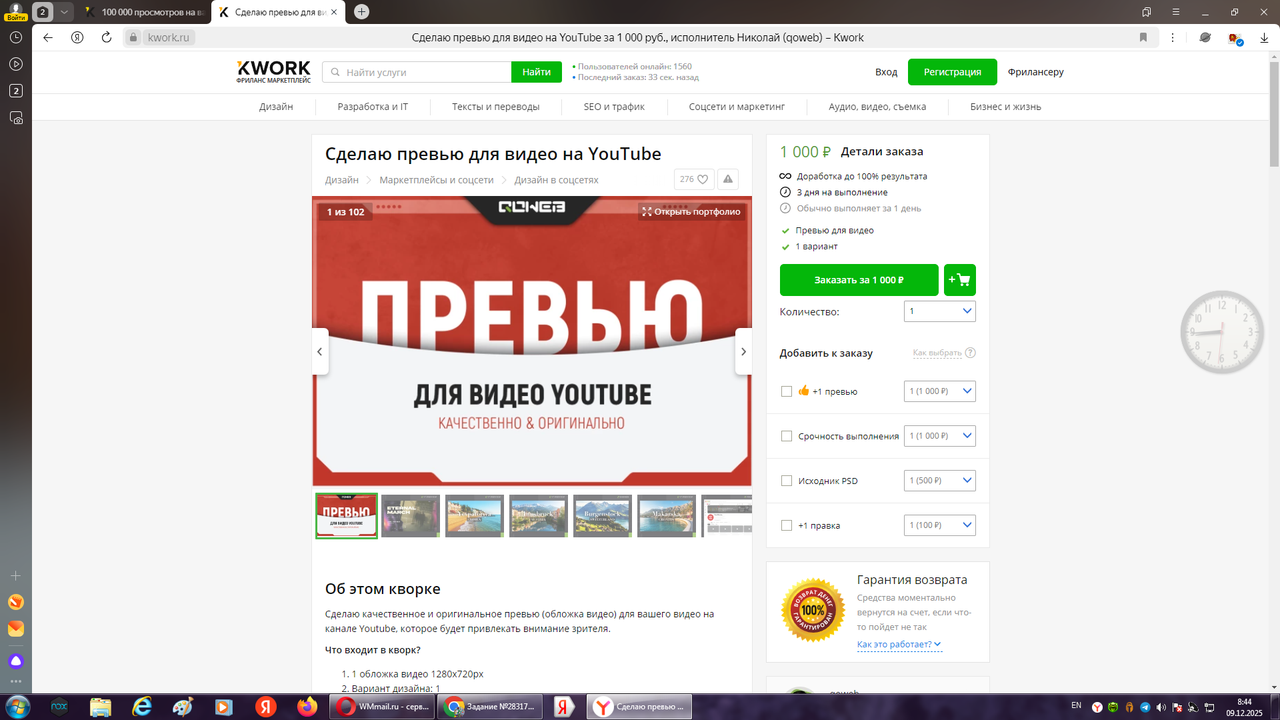The image size is (1280, 720).
Task: Open the Дизайн в соцсетях breadcrumb
Action: pos(556,180)
